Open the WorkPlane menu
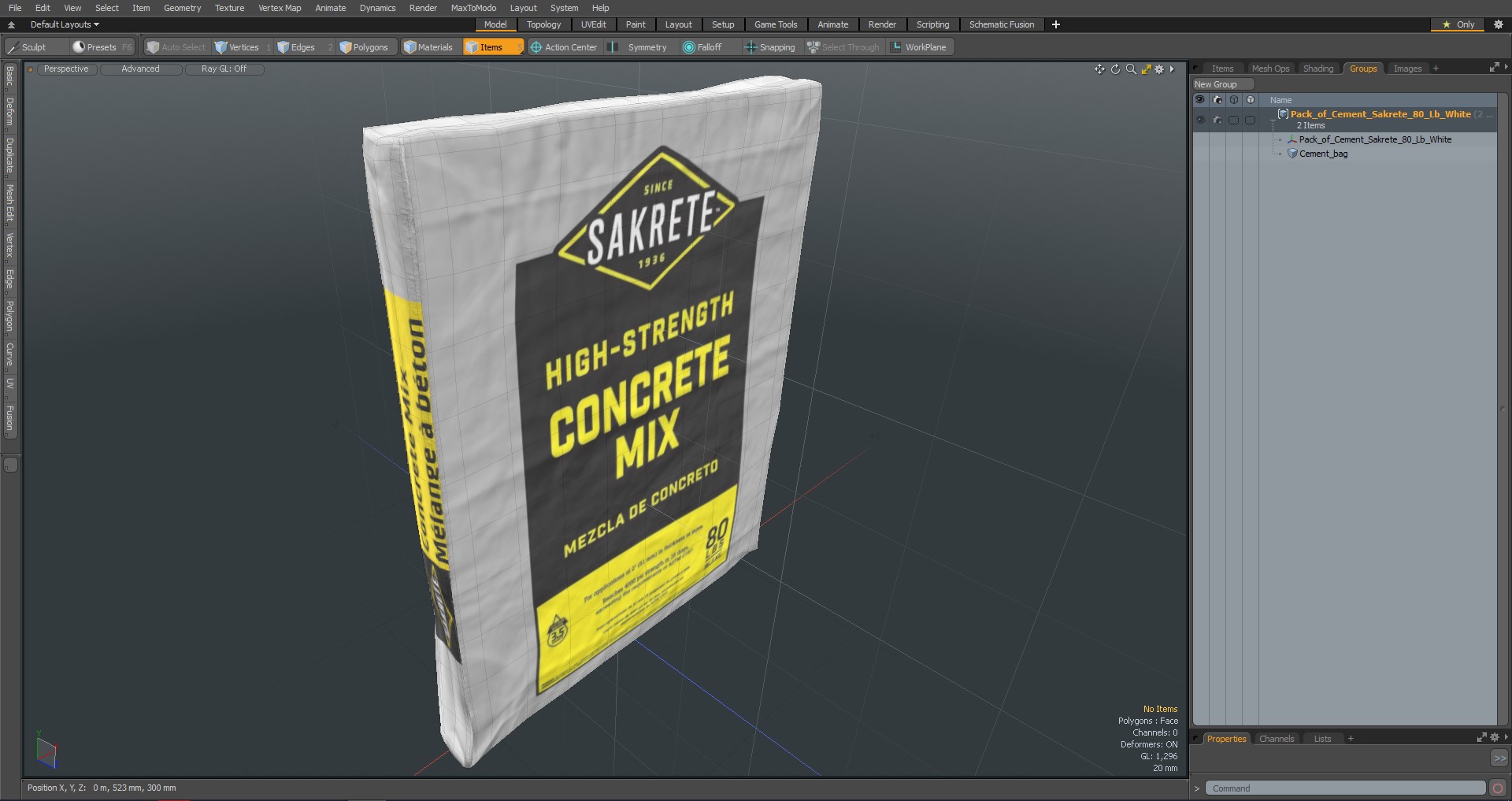This screenshot has width=1512, height=801. click(919, 47)
